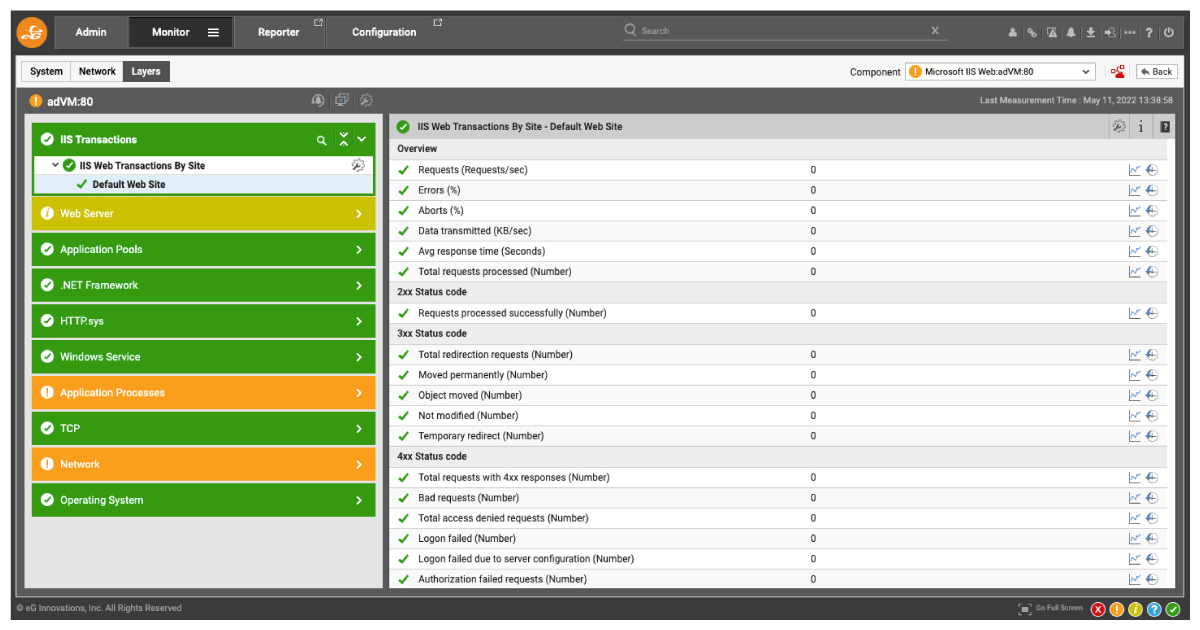Open the three-dots more options icon
Screen dimensions: 1200x630
[x=1130, y=32]
